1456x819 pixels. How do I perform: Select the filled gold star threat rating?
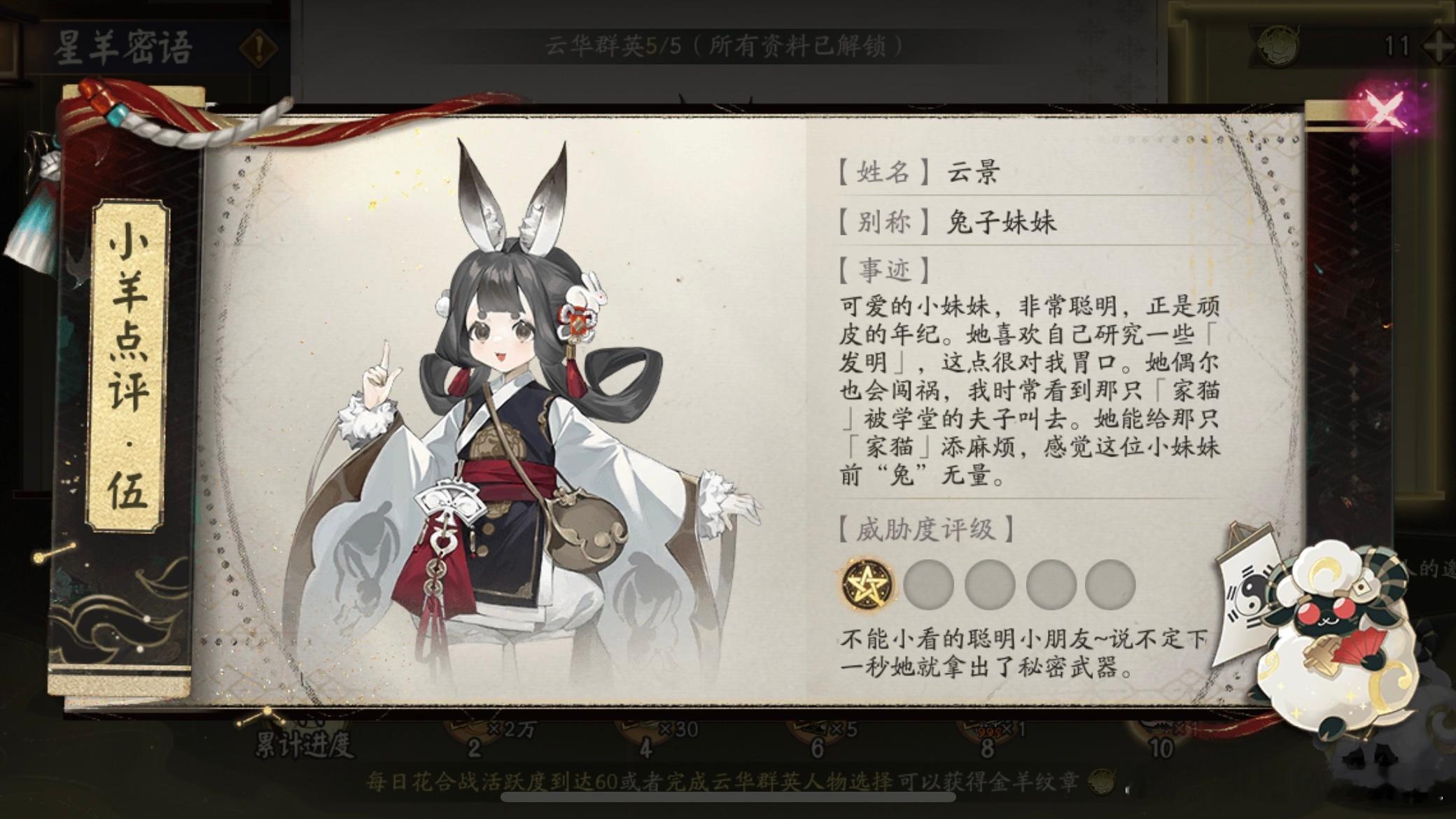(x=867, y=584)
